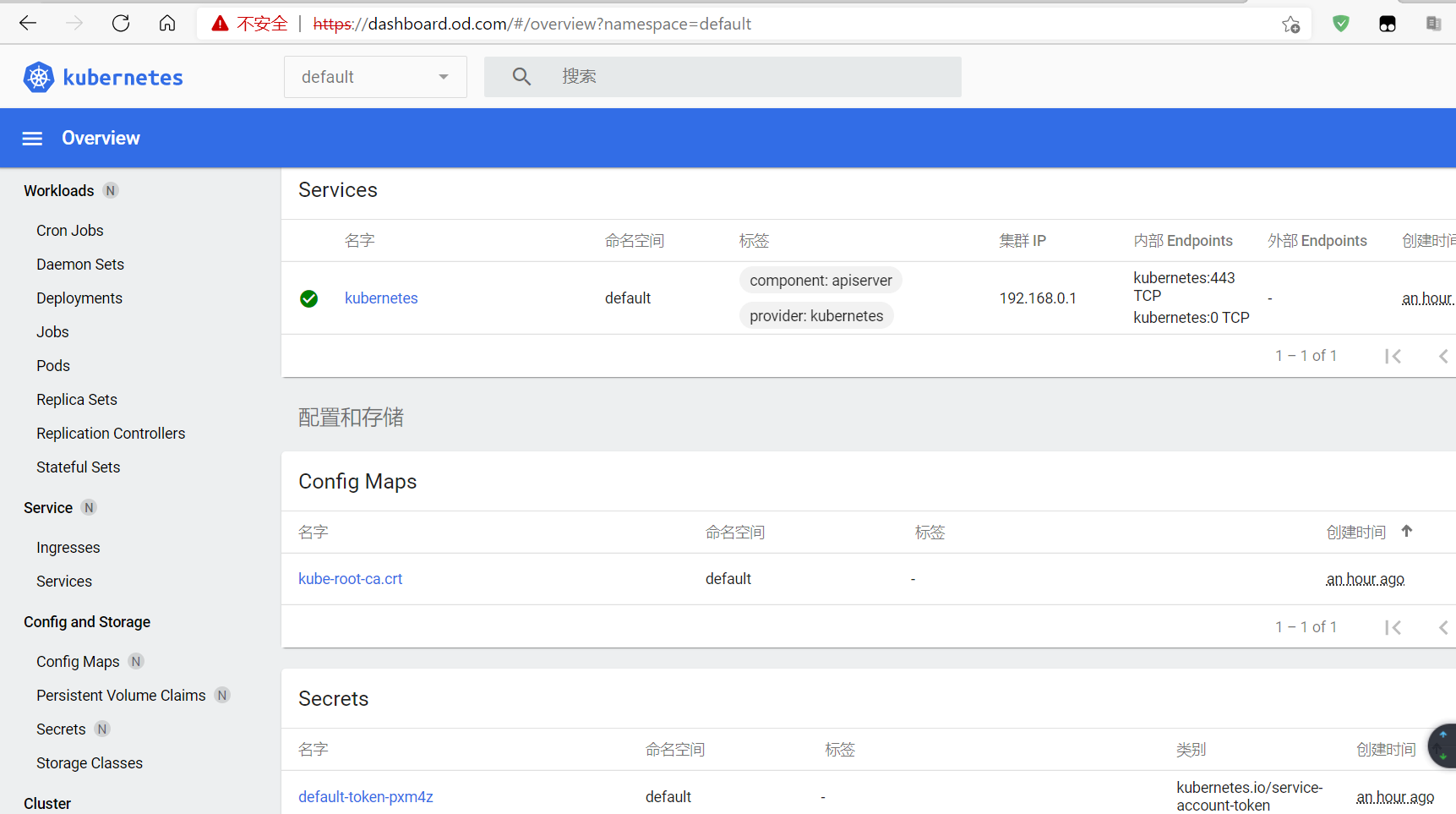Click the Kubernetes logo icon
Image resolution: width=1456 pixels, height=814 pixels.
point(39,77)
